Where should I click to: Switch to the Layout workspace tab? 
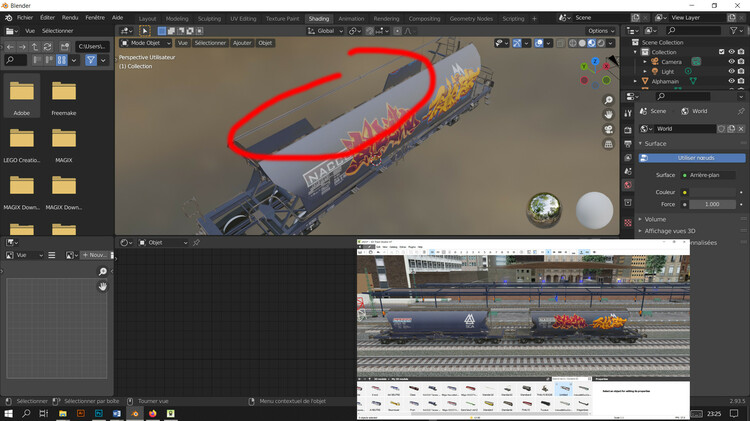click(147, 19)
